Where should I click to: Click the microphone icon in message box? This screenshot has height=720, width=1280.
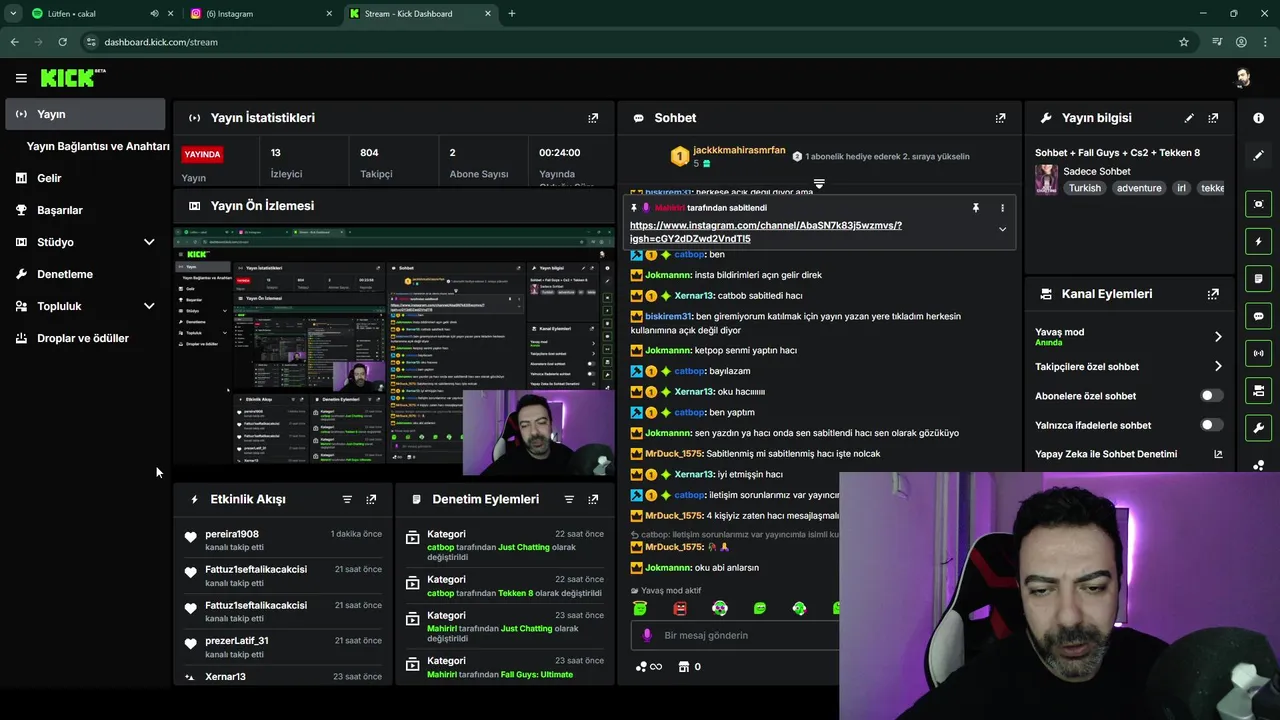(x=647, y=635)
